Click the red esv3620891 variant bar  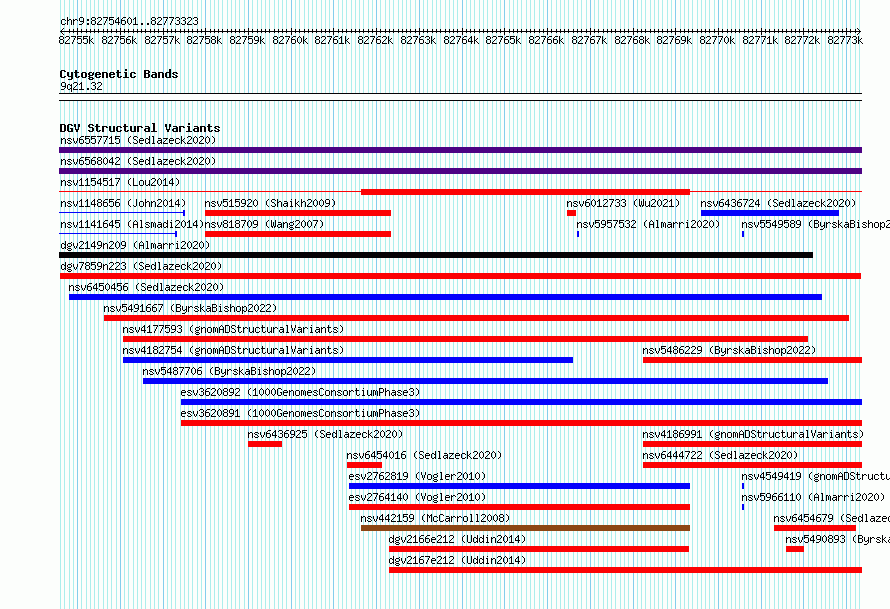coord(522,423)
